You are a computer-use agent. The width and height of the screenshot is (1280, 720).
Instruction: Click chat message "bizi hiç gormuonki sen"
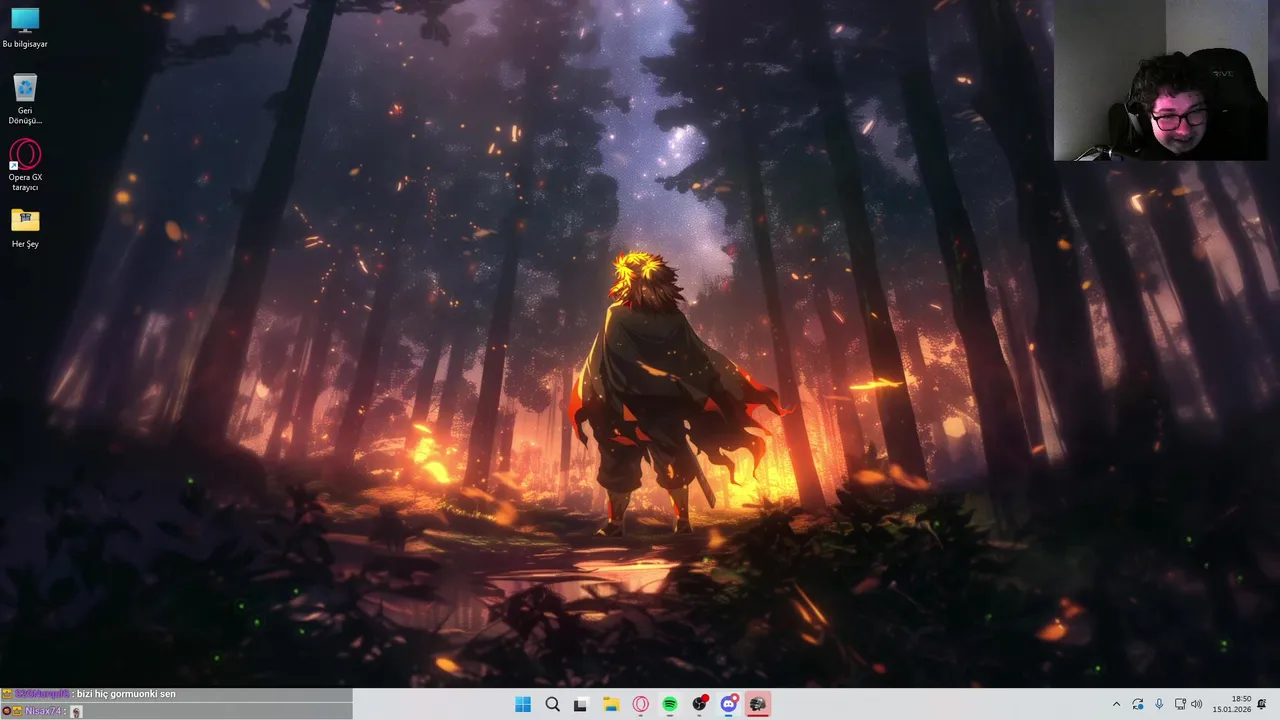[126, 694]
